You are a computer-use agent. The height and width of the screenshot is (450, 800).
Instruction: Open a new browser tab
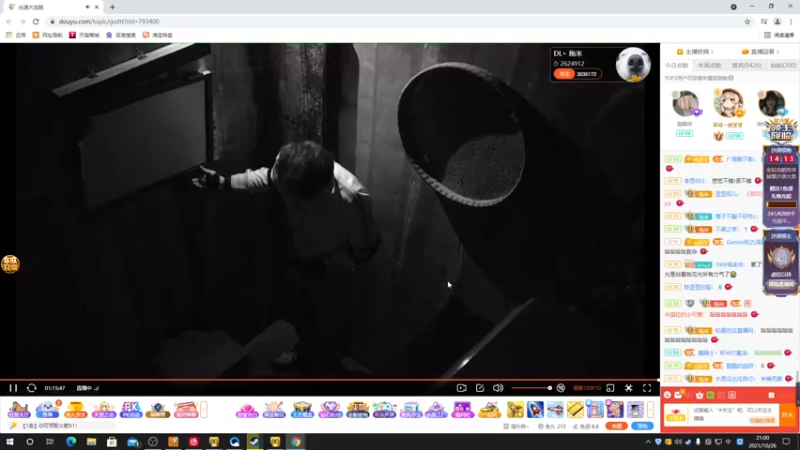pos(112,7)
